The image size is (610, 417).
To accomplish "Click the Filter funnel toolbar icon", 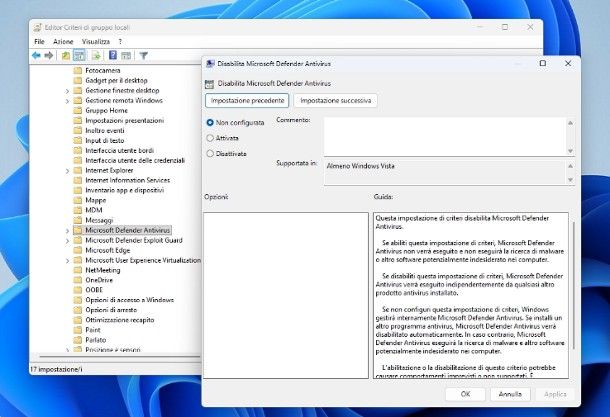I will [x=144, y=56].
